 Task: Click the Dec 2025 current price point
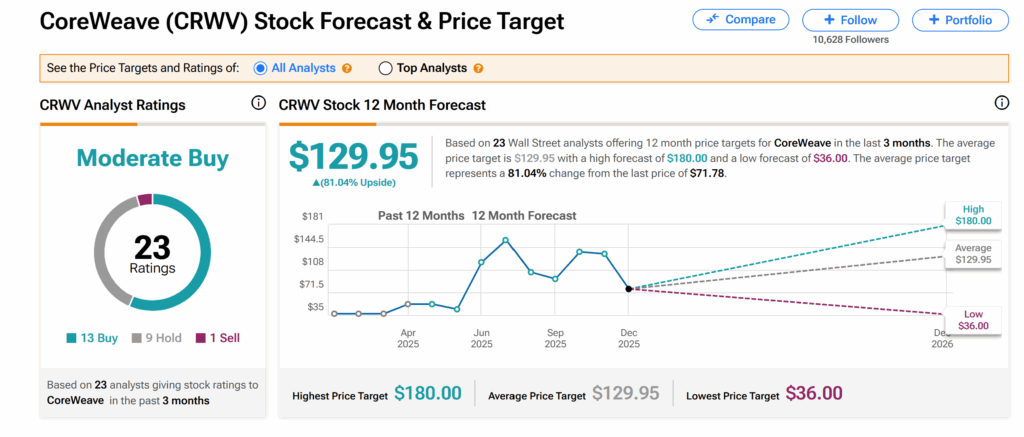click(628, 289)
